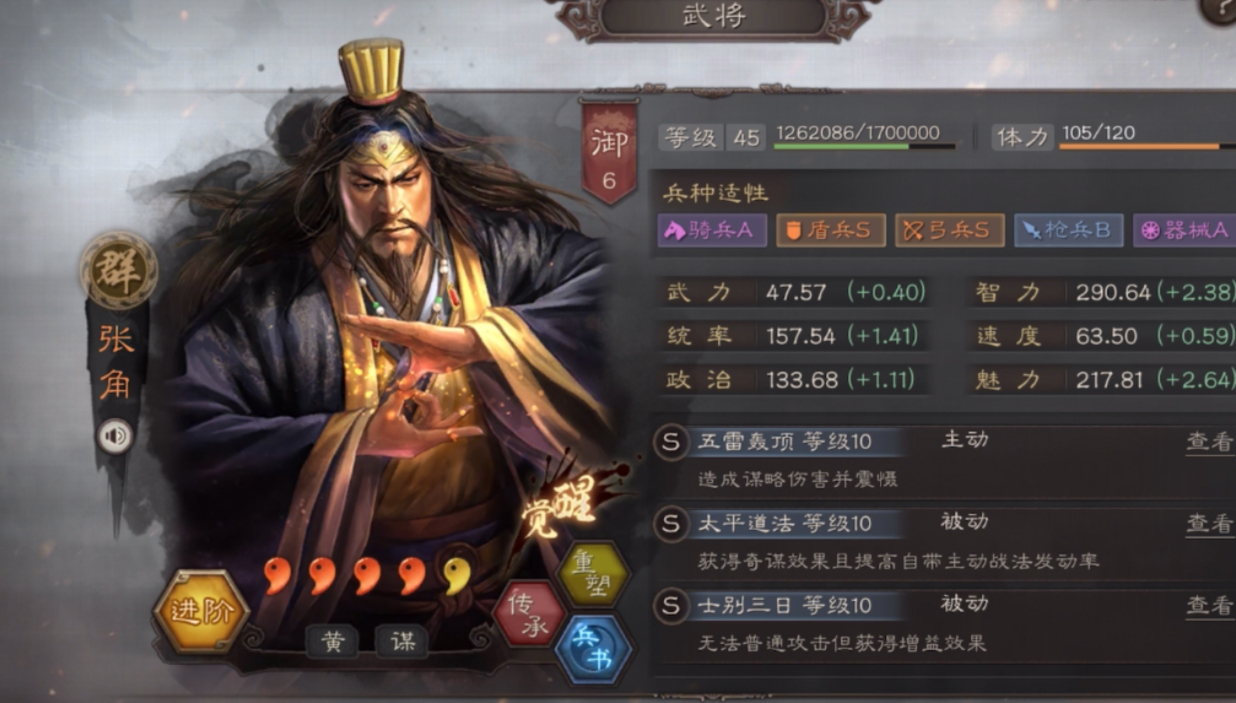Viewport: 1236px width, 703px height.
Task: Select the 骑兵A troop aptitude badge
Action: (x=711, y=230)
